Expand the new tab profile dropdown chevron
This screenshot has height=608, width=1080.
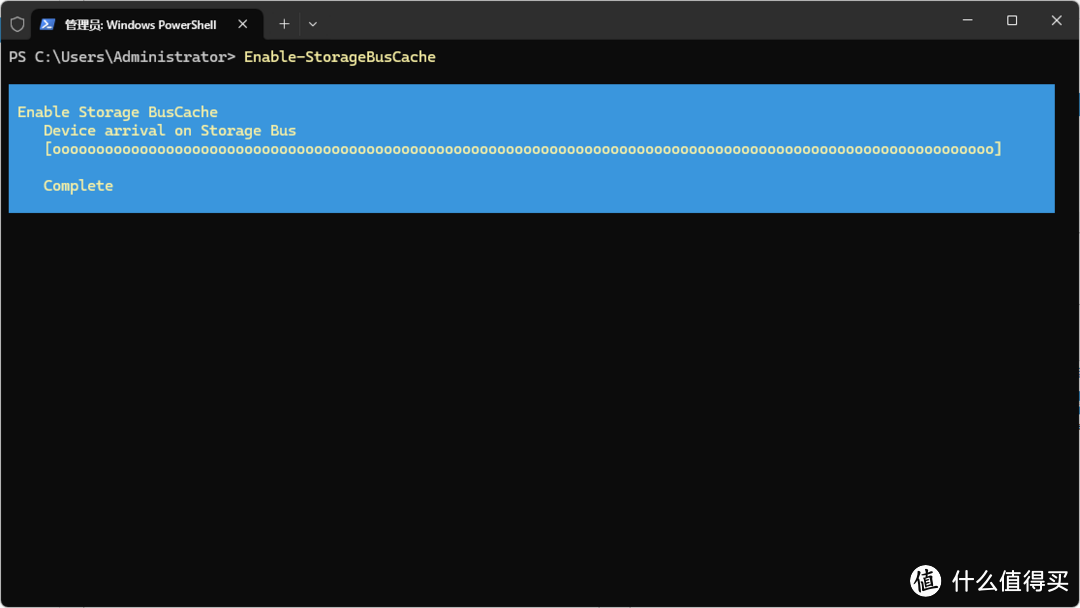click(x=313, y=24)
